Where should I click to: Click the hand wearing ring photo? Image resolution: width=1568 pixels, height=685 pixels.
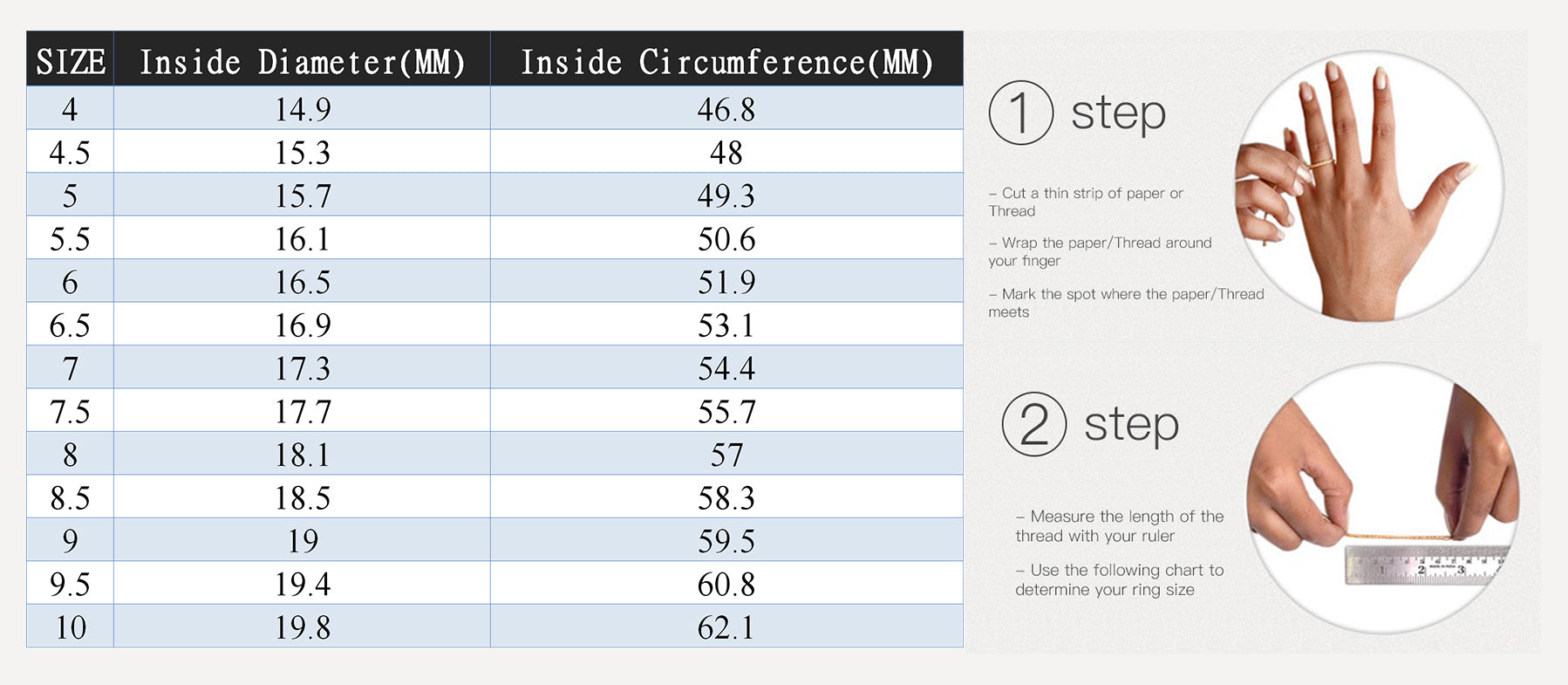coord(1368,186)
